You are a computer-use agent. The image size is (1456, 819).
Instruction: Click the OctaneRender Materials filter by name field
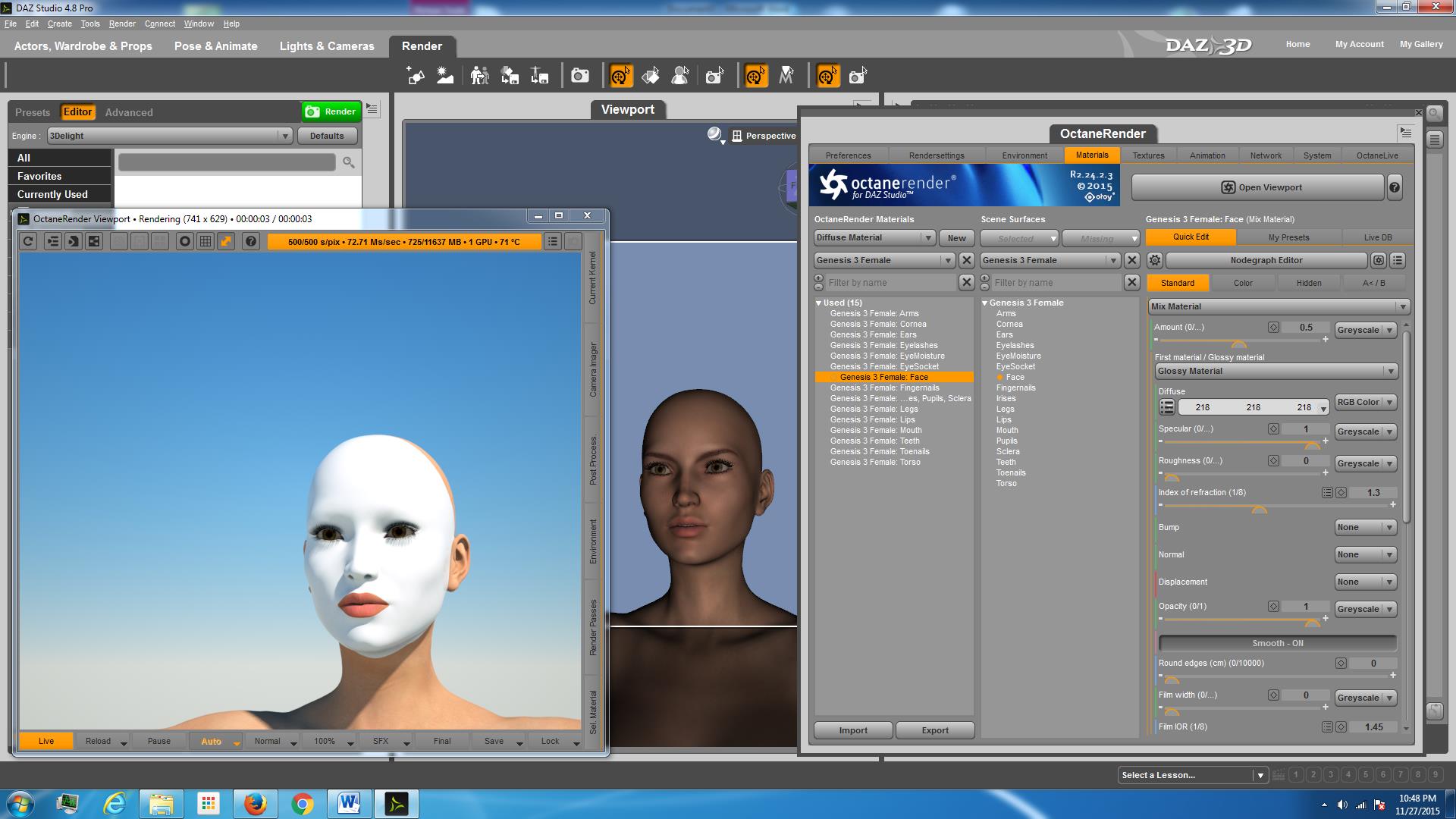click(x=891, y=283)
